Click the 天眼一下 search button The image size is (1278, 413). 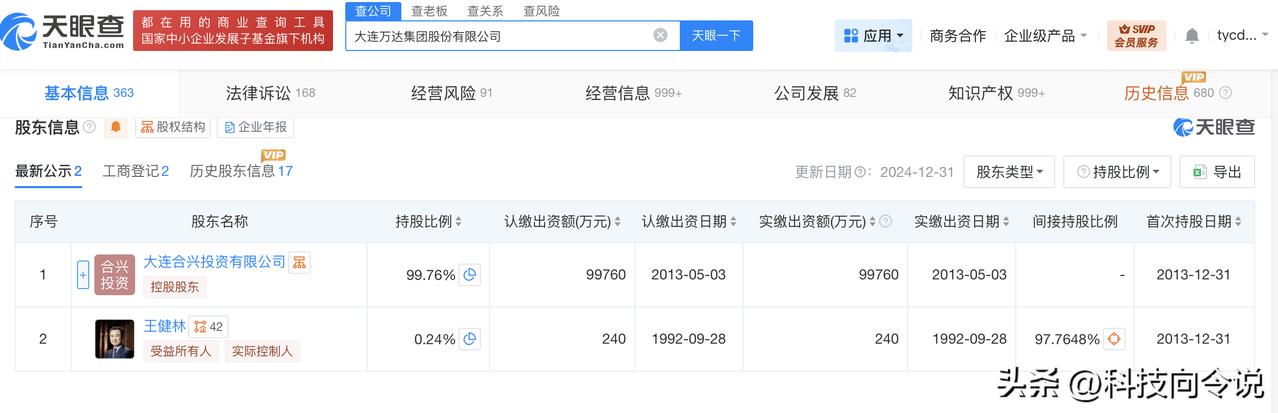(716, 35)
